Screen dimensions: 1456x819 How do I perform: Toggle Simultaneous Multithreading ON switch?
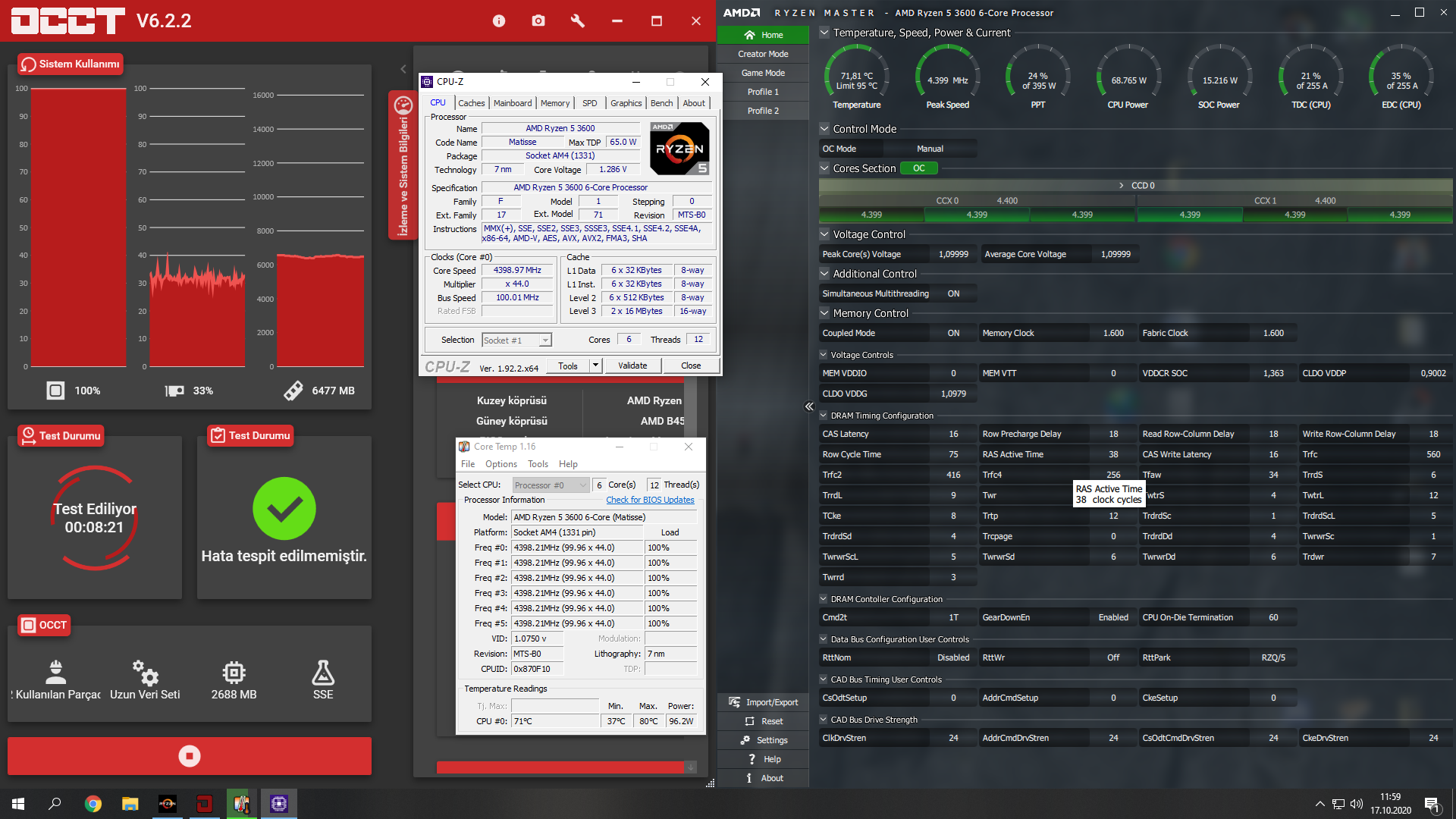pyautogui.click(x=953, y=293)
